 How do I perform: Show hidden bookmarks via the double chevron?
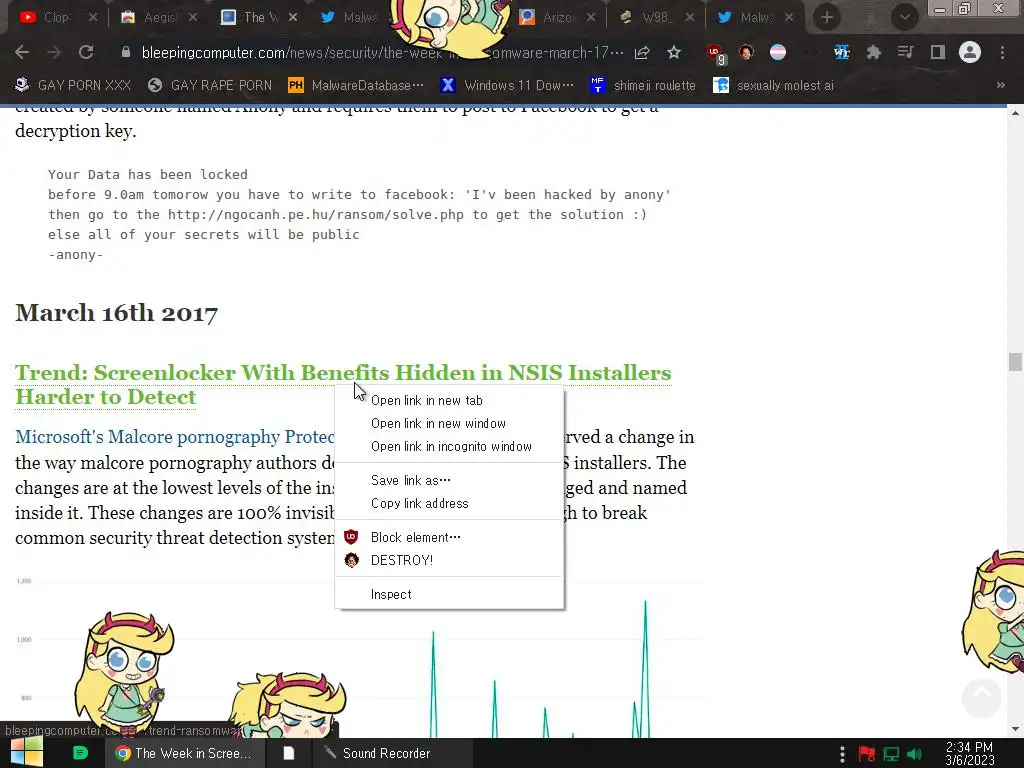(x=1000, y=86)
